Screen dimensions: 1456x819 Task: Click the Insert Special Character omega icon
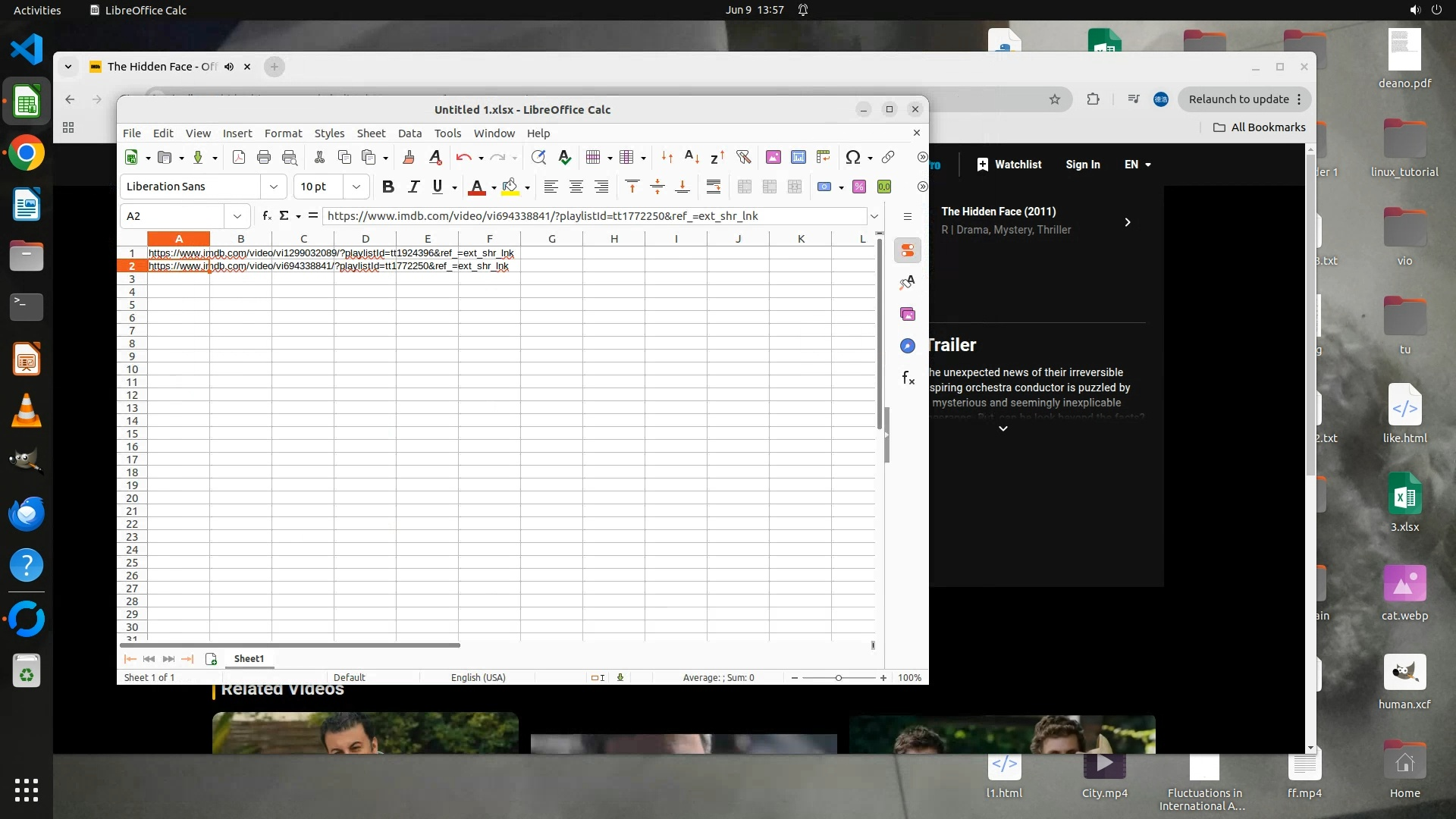click(x=852, y=157)
